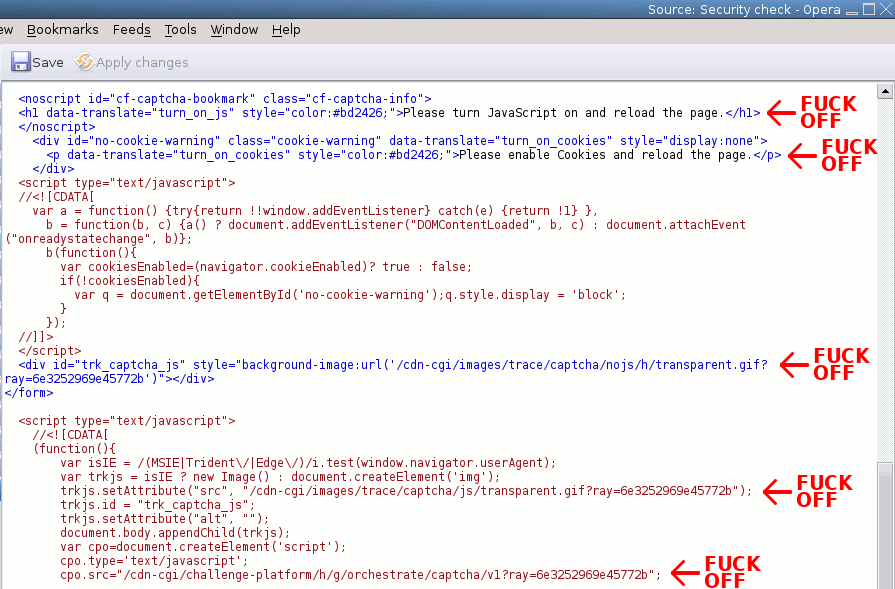
Task: Click the Save floppy disk icon
Action: (x=21, y=62)
